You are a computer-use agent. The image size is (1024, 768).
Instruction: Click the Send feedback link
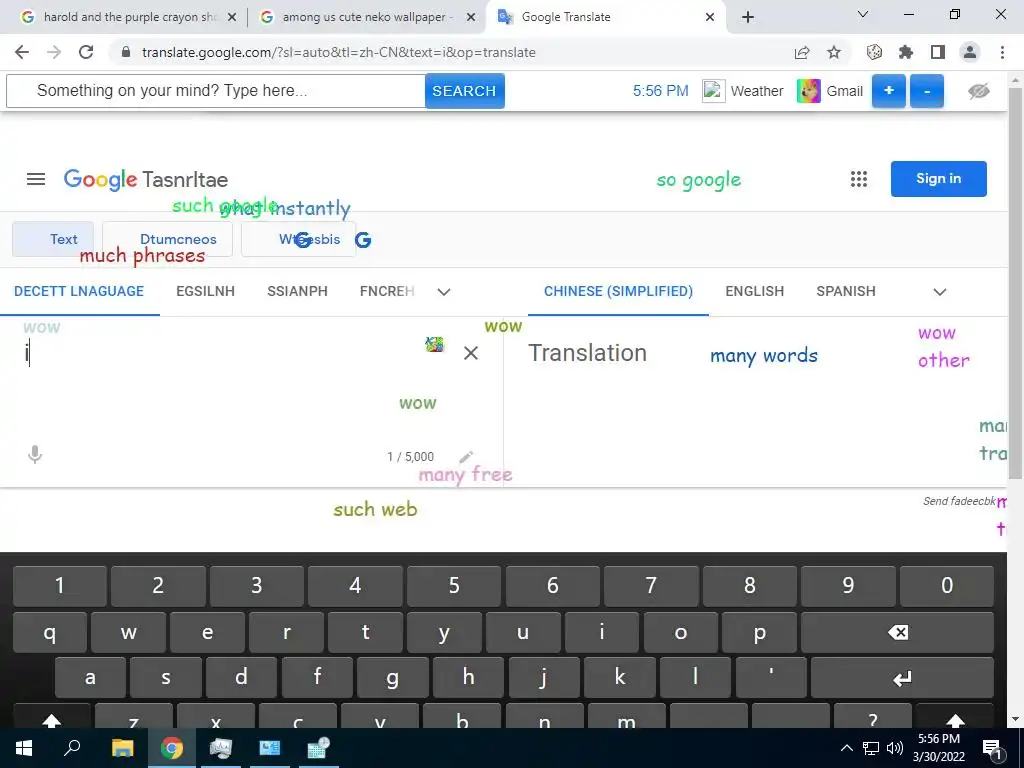(959, 501)
